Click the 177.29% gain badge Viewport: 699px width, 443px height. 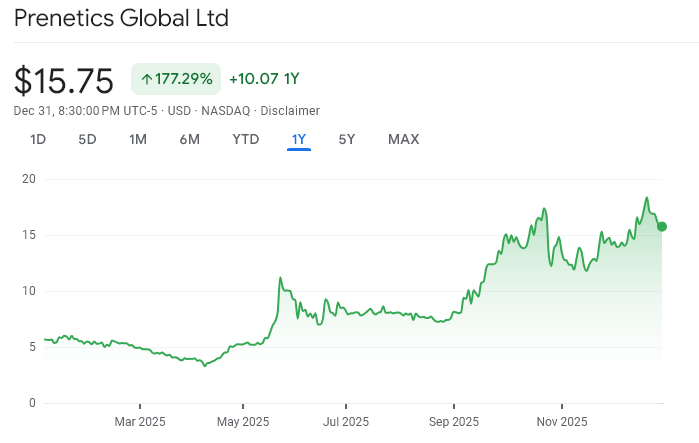click(x=175, y=79)
